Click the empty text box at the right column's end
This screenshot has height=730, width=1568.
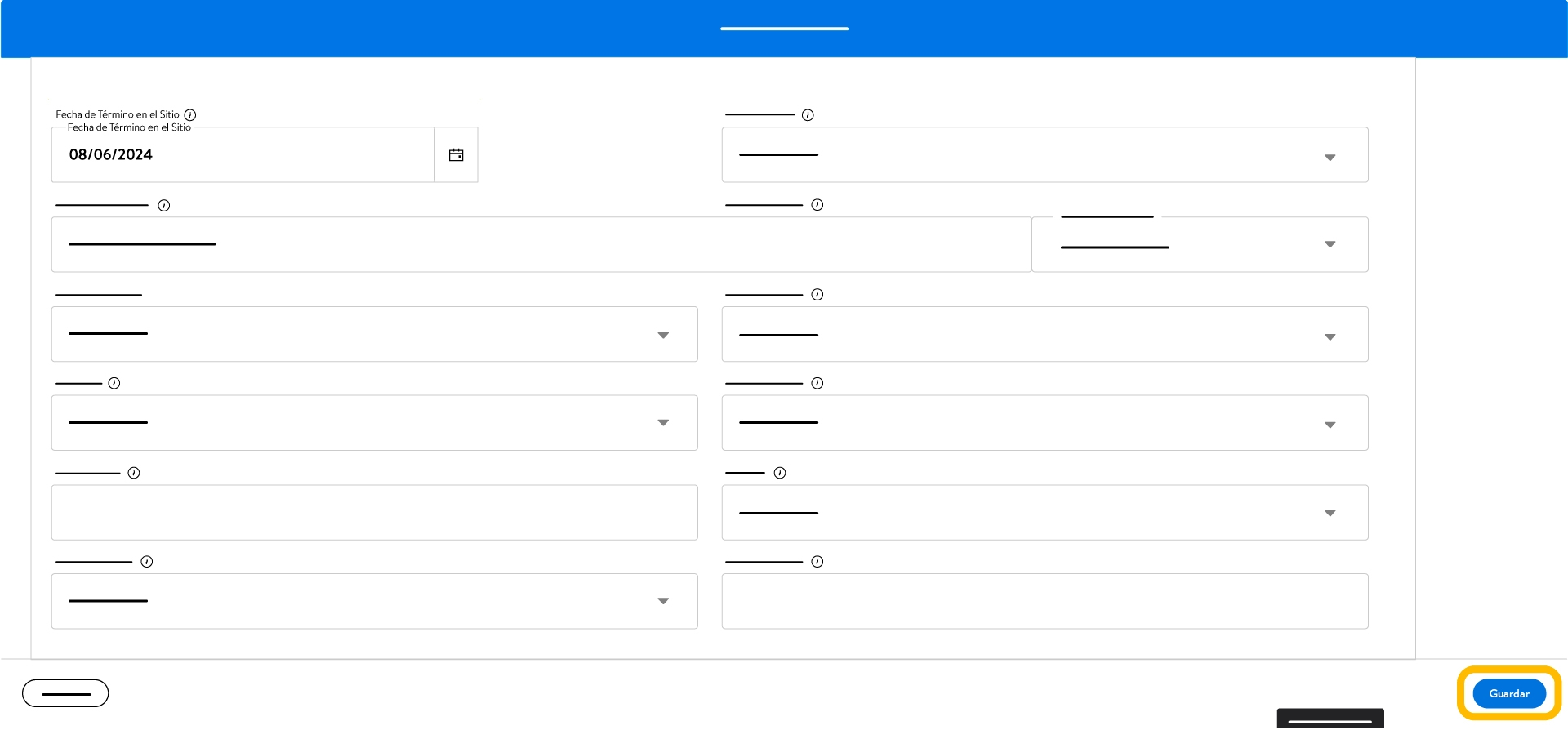click(1045, 602)
